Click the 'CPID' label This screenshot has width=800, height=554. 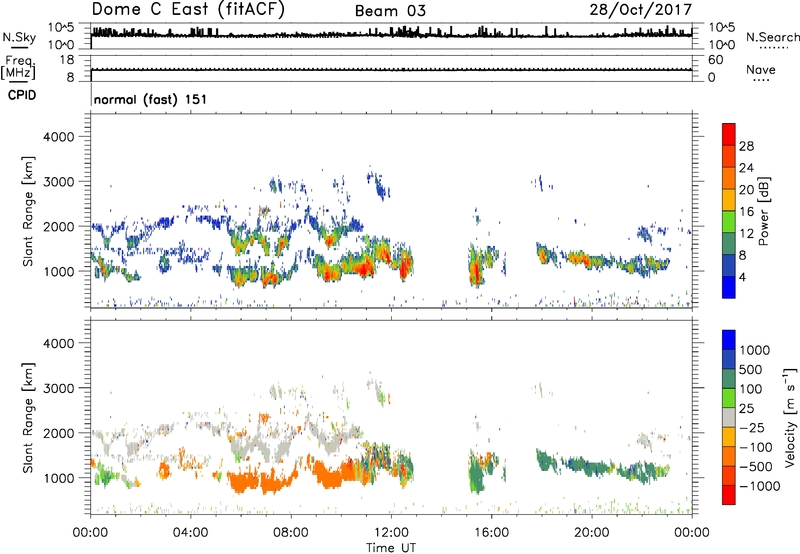tap(22, 95)
